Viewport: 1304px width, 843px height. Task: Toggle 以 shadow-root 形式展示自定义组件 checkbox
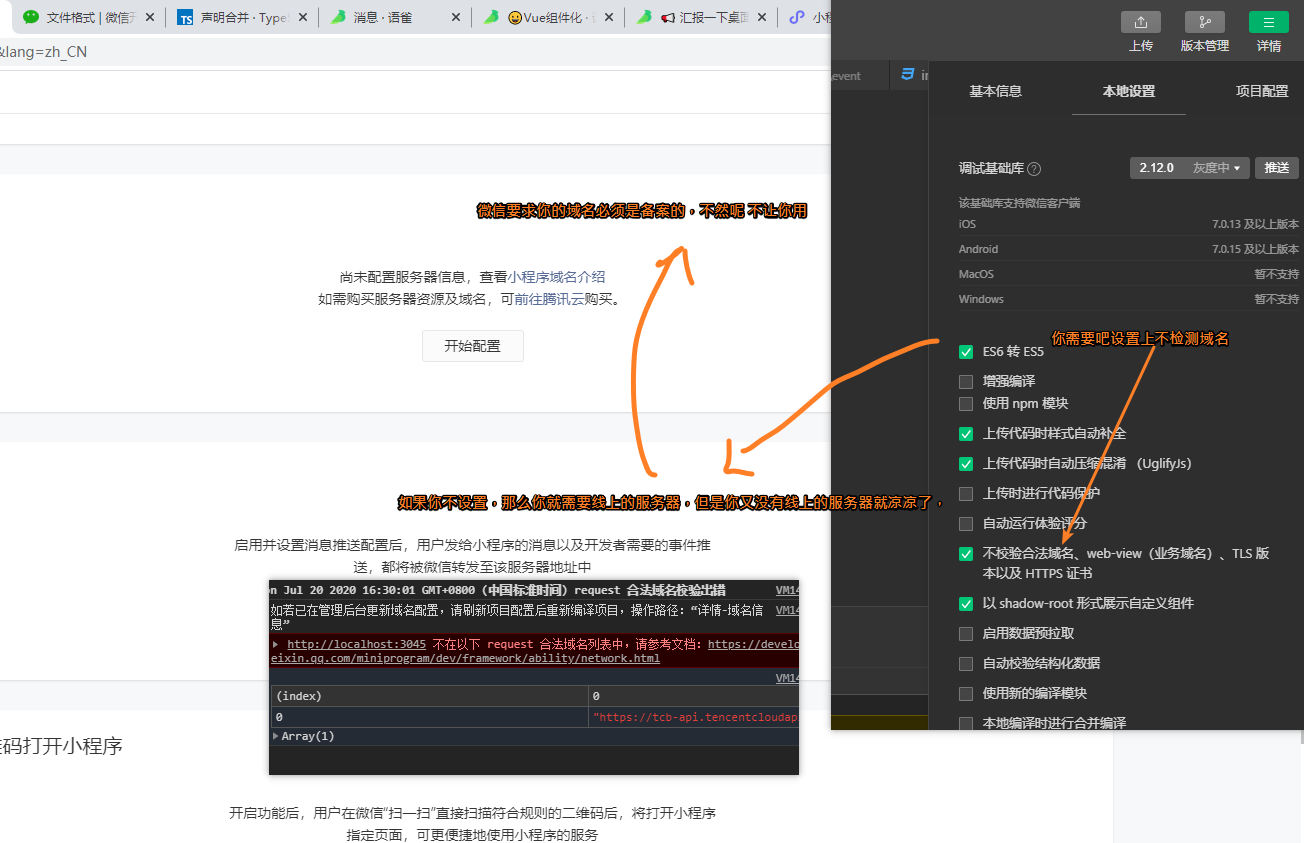click(x=966, y=604)
